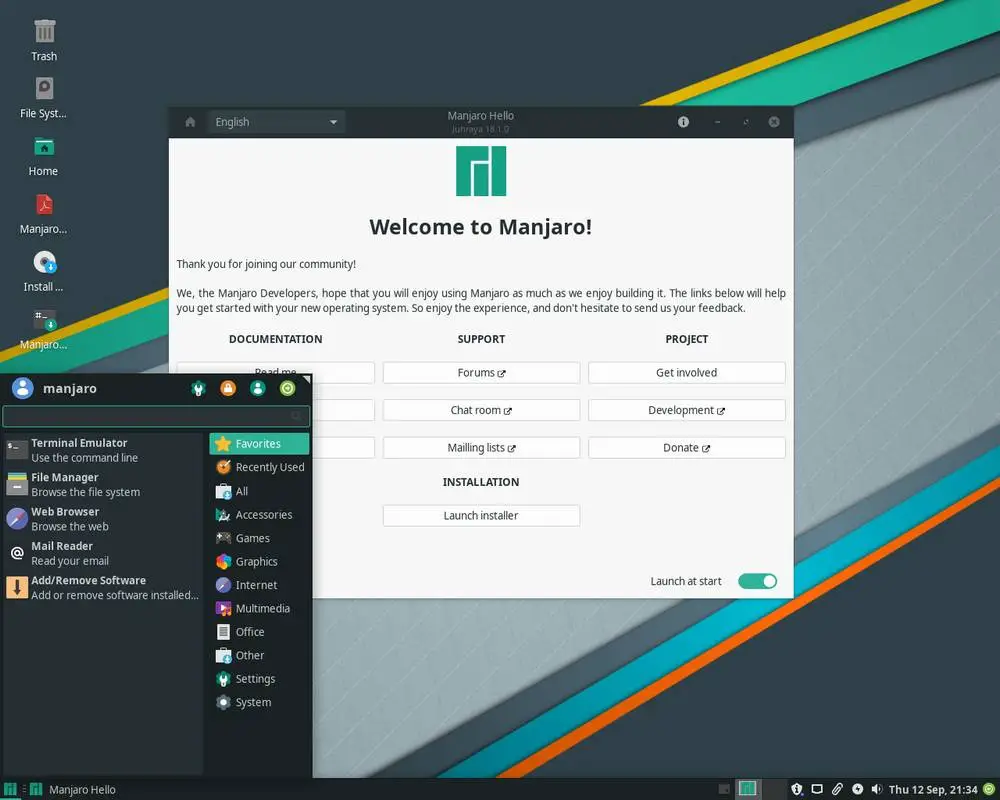Click the Chat room button
1000x800 pixels.
coord(481,410)
